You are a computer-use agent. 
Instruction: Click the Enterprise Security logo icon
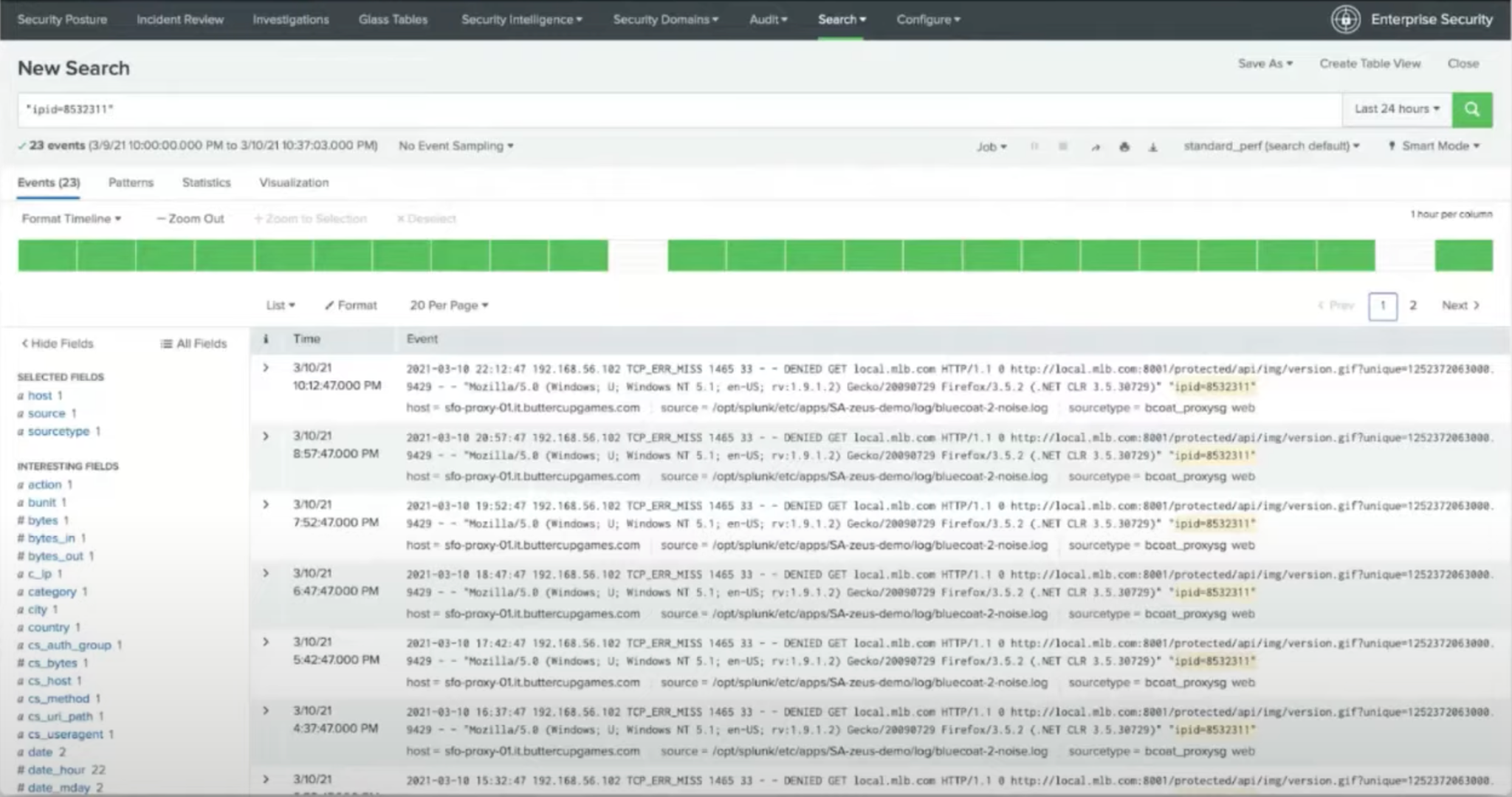(1345, 20)
